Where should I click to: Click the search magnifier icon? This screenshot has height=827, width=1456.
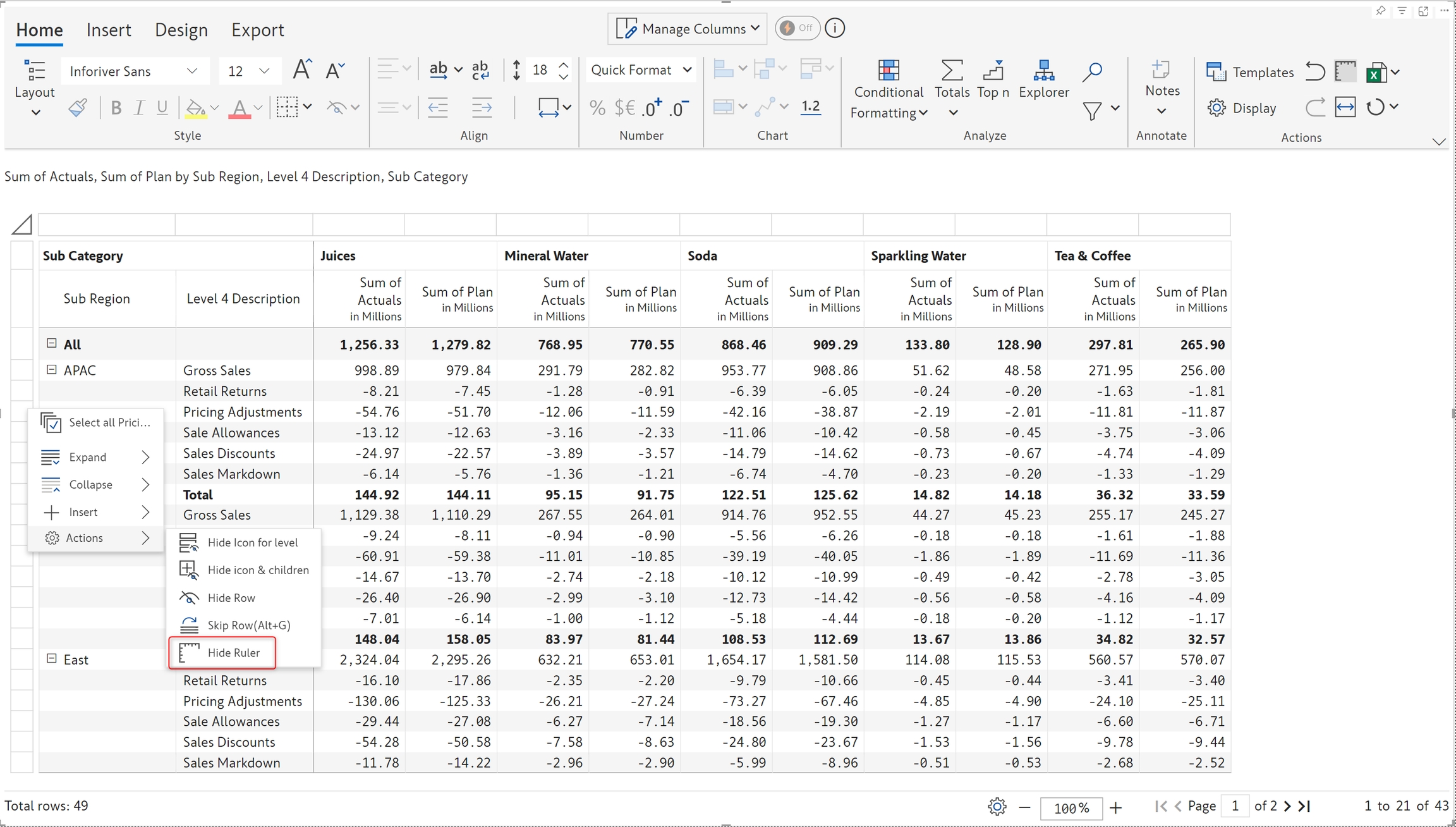click(1091, 71)
